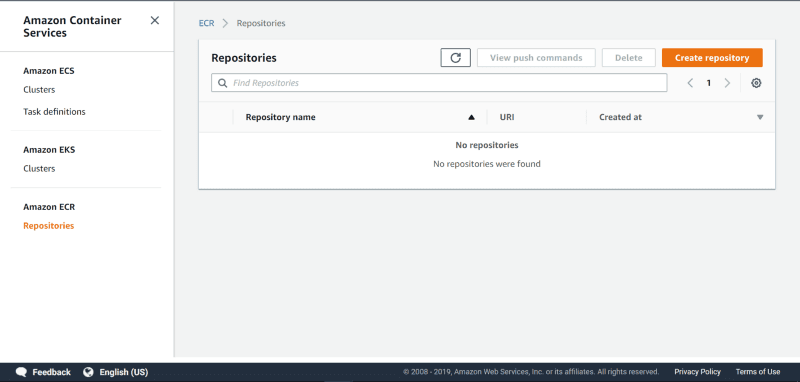Close the Amazon Container Services sidebar
This screenshot has width=800, height=382.
tap(155, 20)
